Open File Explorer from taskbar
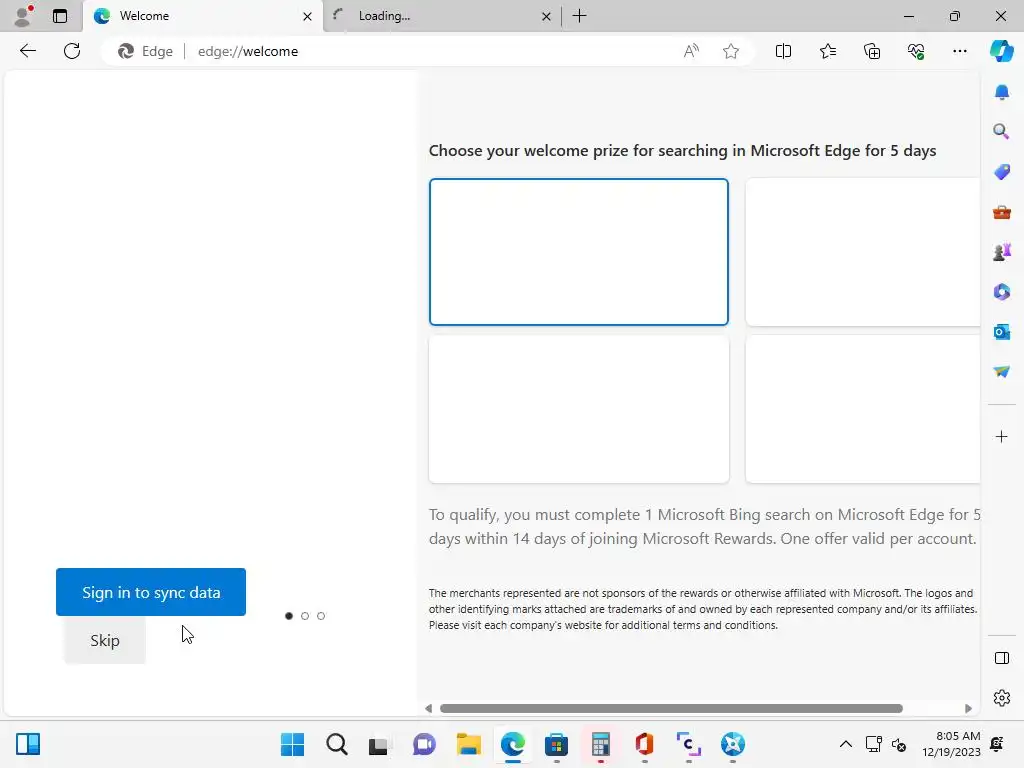Viewport: 1024px width, 768px height. coord(468,744)
